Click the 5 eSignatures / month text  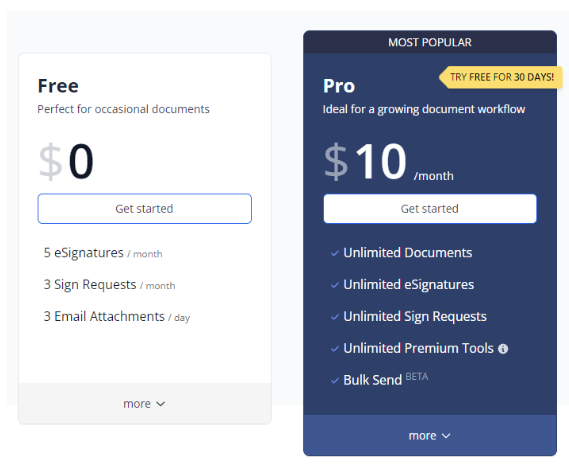(x=103, y=253)
